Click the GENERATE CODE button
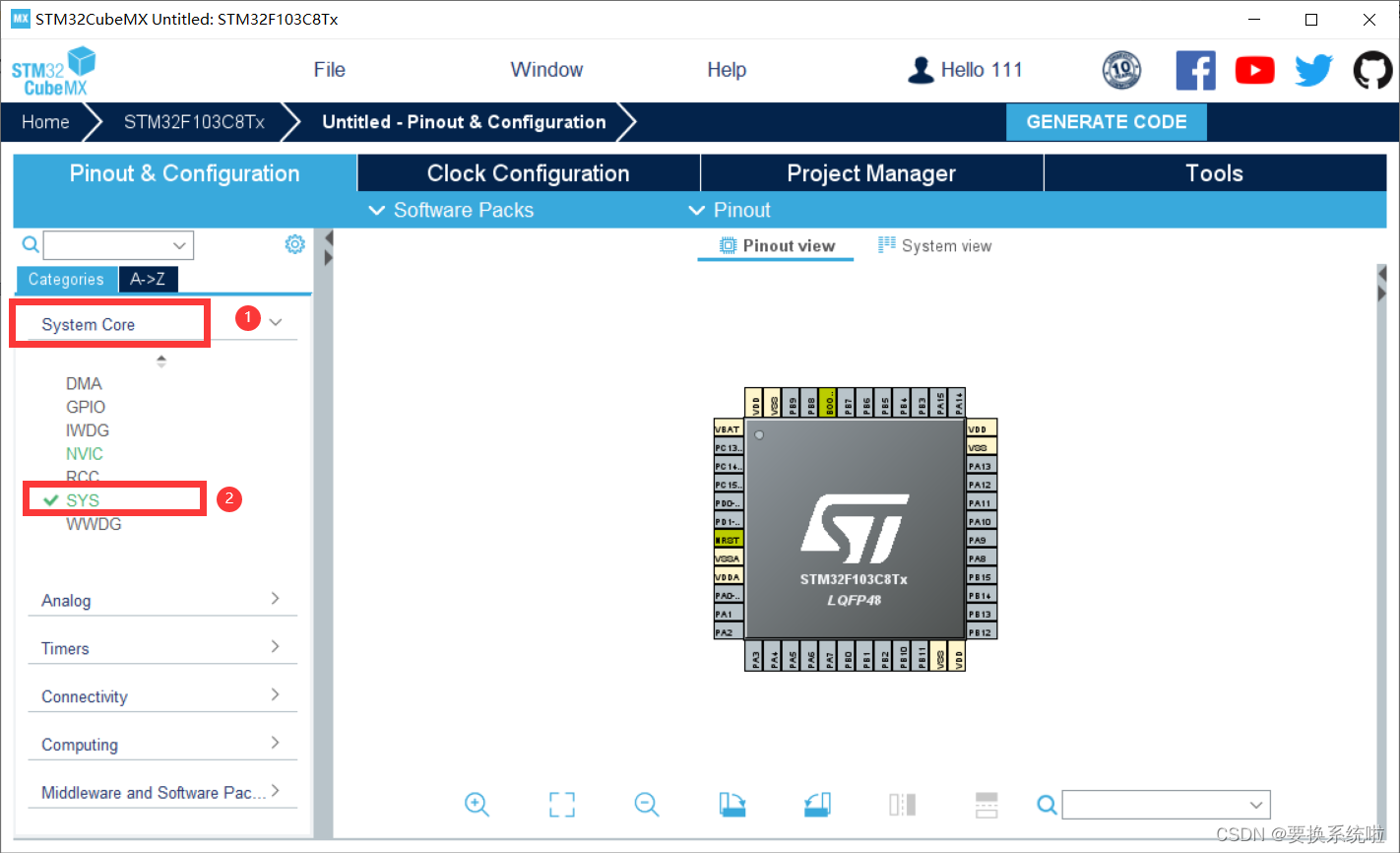Viewport: 1400px width, 853px height. coord(1107,122)
